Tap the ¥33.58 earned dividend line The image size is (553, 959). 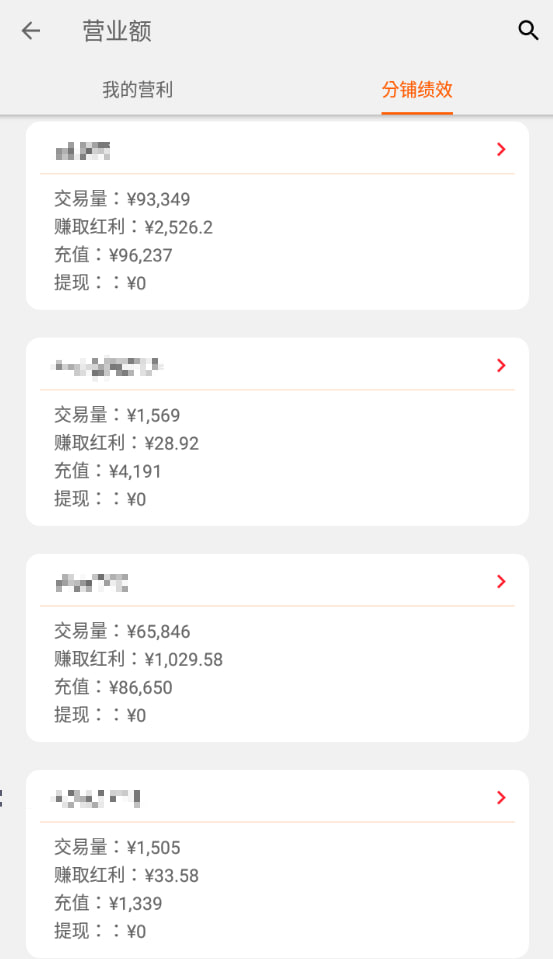(x=127, y=875)
